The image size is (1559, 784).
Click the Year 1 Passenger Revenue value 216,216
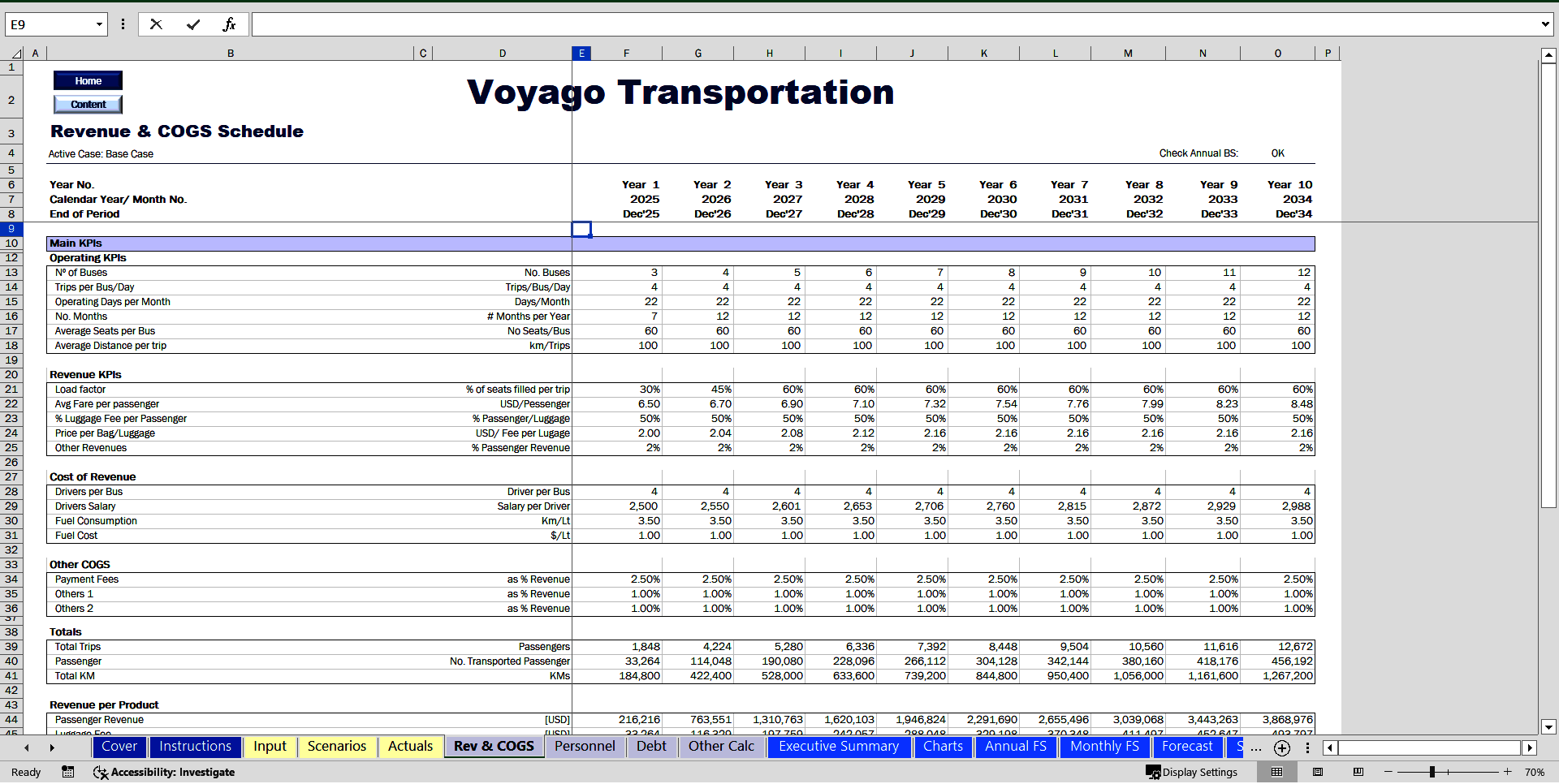(639, 720)
